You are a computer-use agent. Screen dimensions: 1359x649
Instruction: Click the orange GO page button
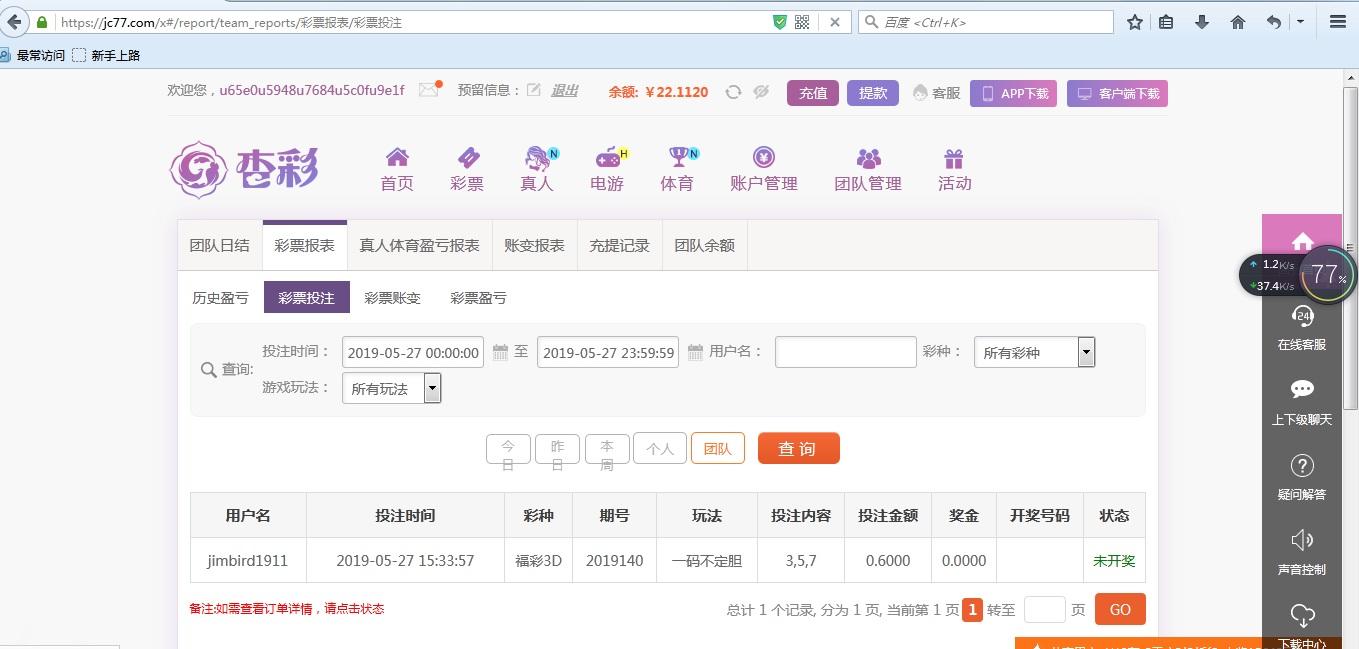1120,609
